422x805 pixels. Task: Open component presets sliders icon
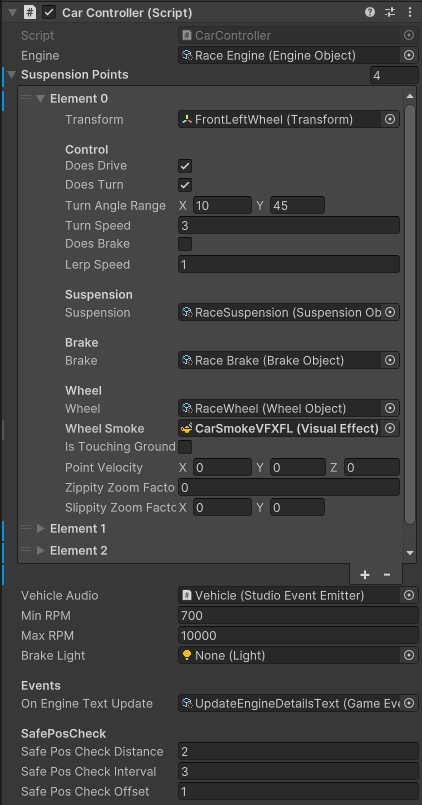pyautogui.click(x=390, y=12)
